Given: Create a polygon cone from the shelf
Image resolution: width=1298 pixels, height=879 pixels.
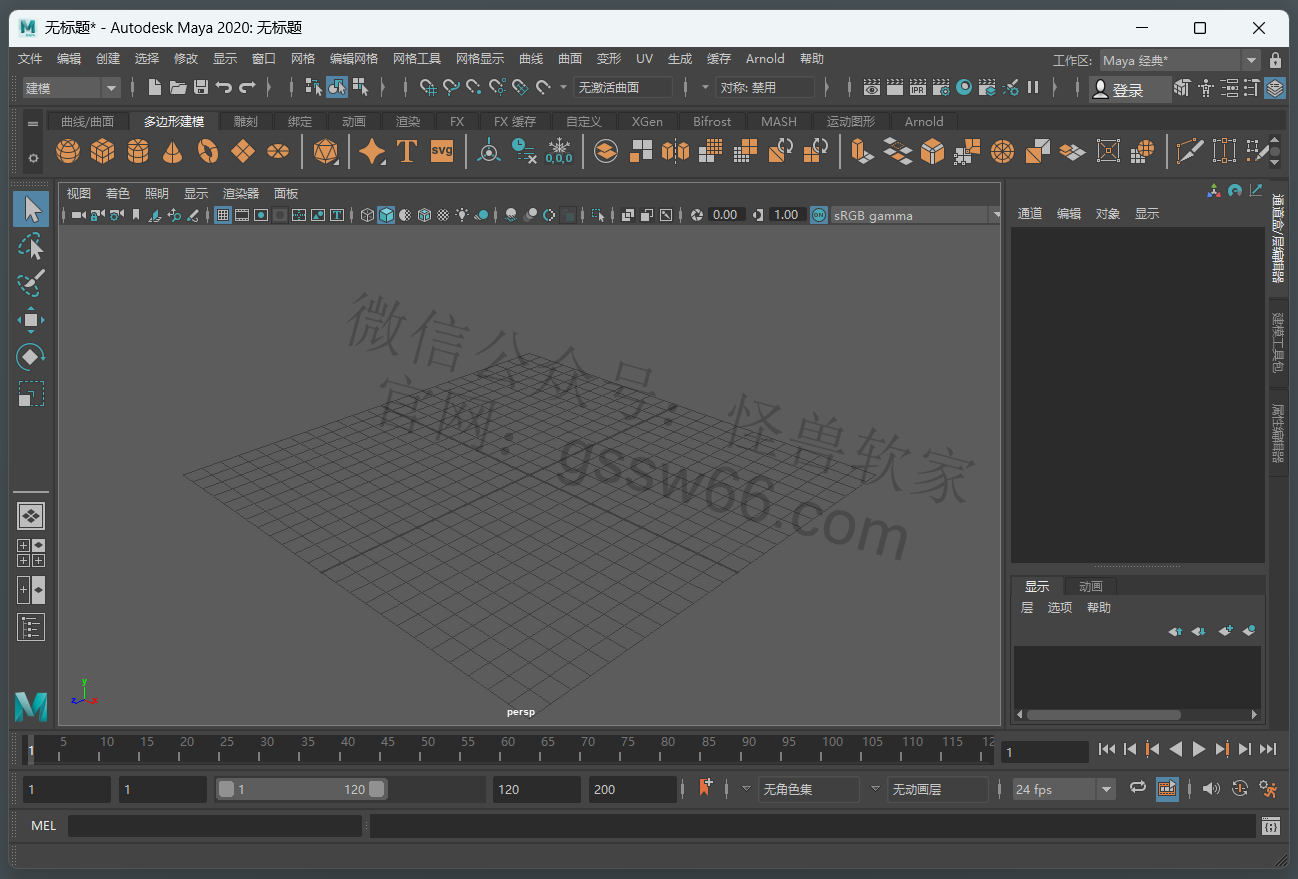Looking at the screenshot, I should (x=173, y=151).
